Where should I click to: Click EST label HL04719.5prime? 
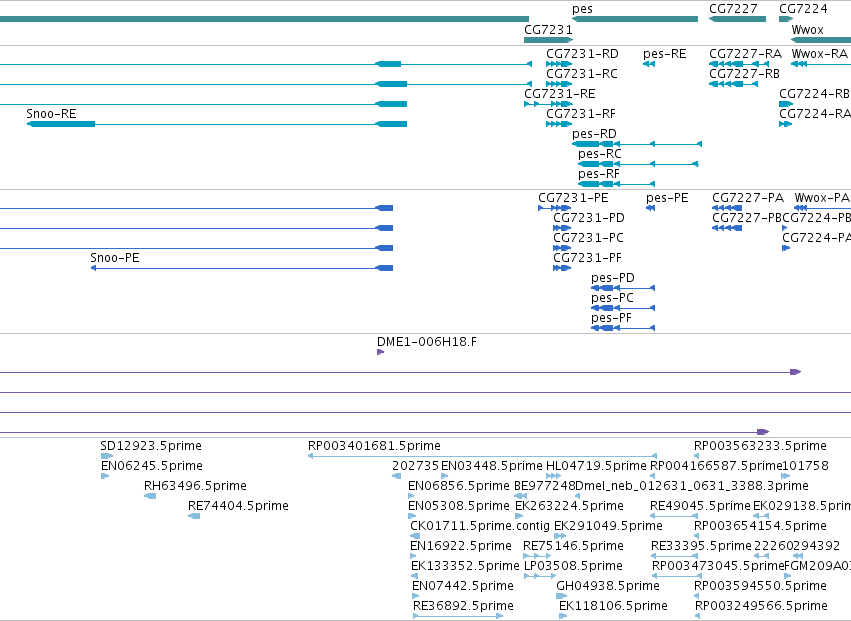pos(596,466)
